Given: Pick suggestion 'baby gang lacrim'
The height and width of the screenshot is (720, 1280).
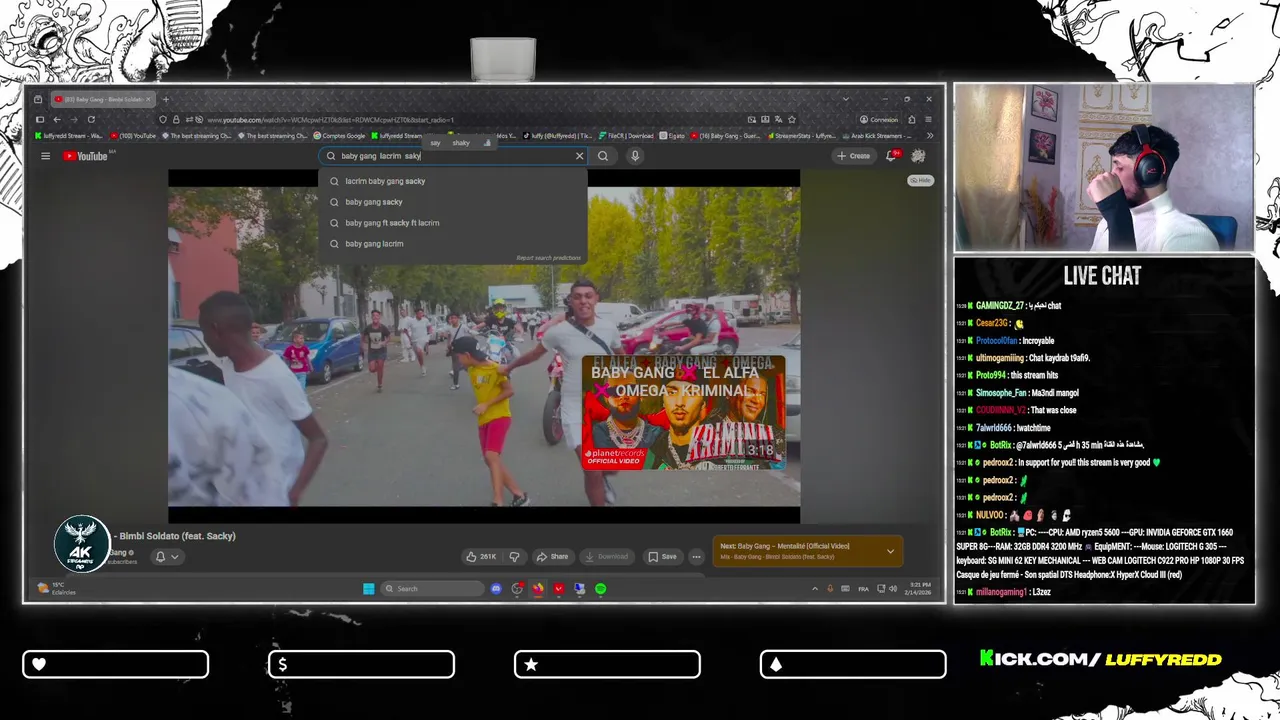Looking at the screenshot, I should click(452, 244).
